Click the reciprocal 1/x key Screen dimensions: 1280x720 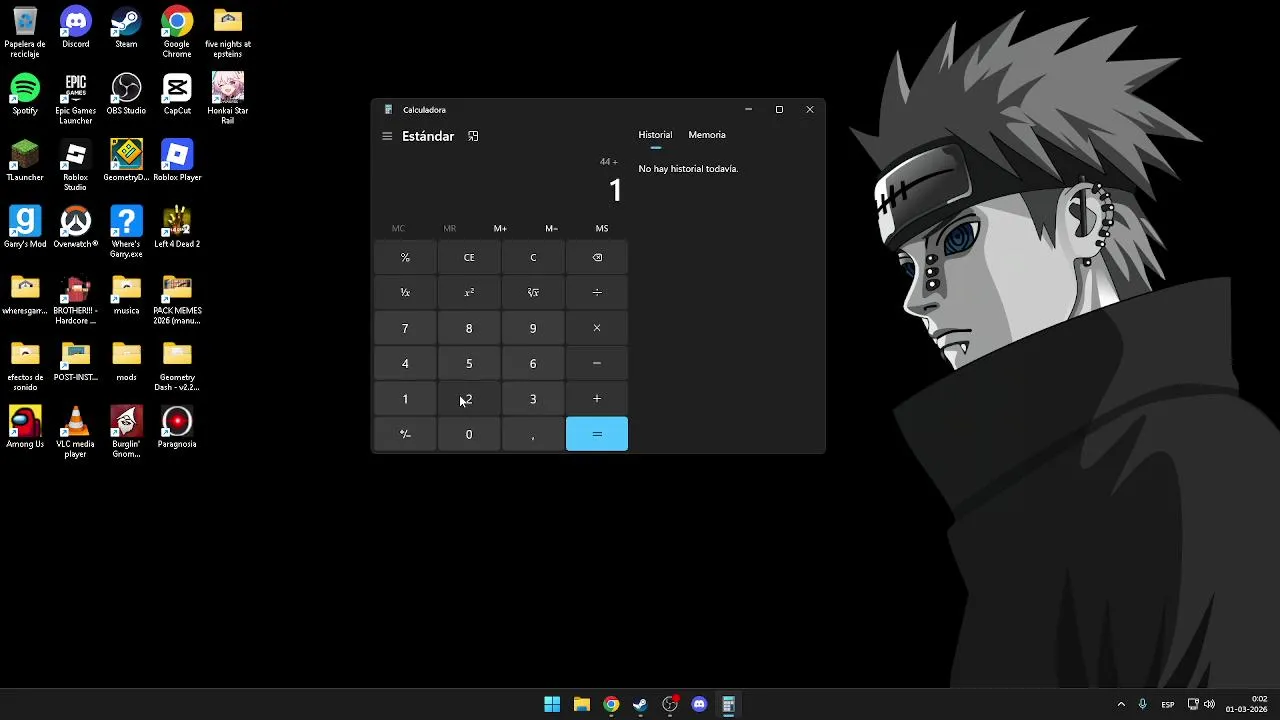405,292
